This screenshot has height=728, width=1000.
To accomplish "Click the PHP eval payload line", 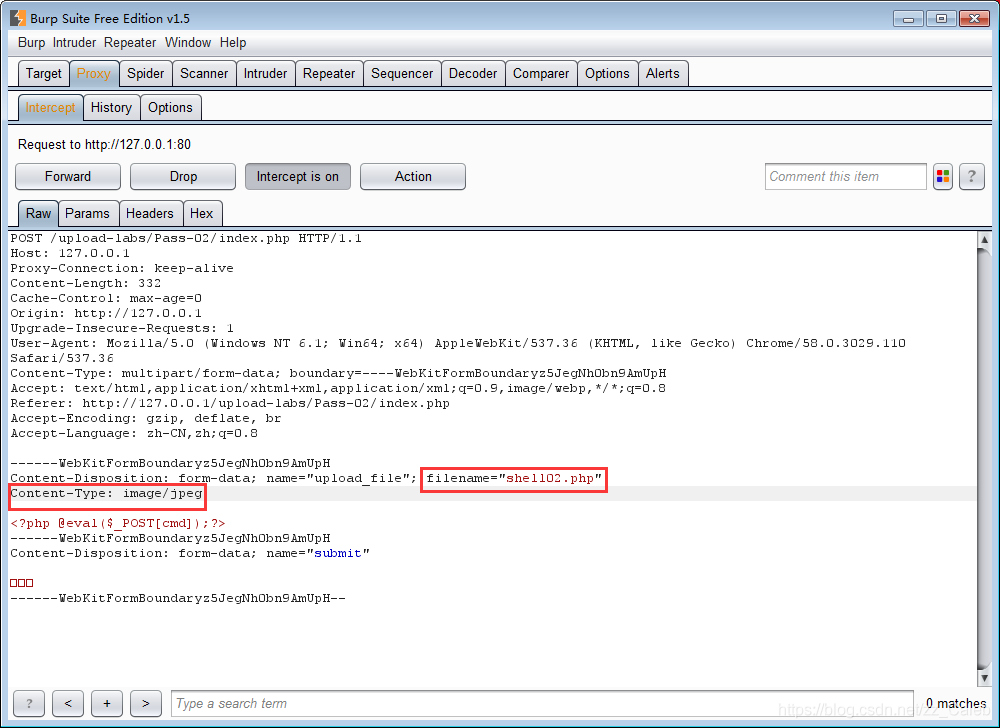I will [x=118, y=523].
